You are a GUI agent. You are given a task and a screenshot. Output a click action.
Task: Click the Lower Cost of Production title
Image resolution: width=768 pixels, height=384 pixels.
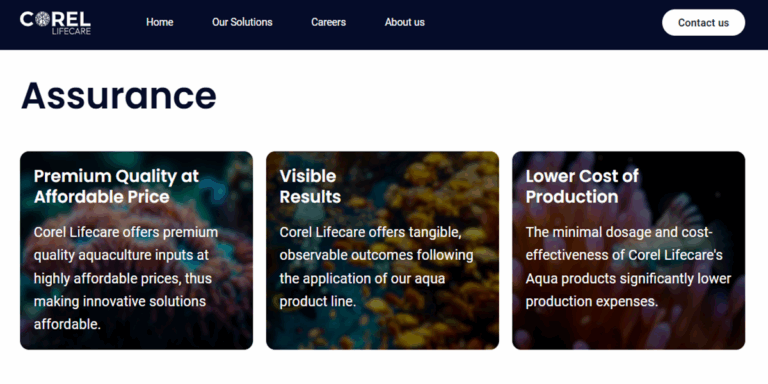[x=582, y=186]
